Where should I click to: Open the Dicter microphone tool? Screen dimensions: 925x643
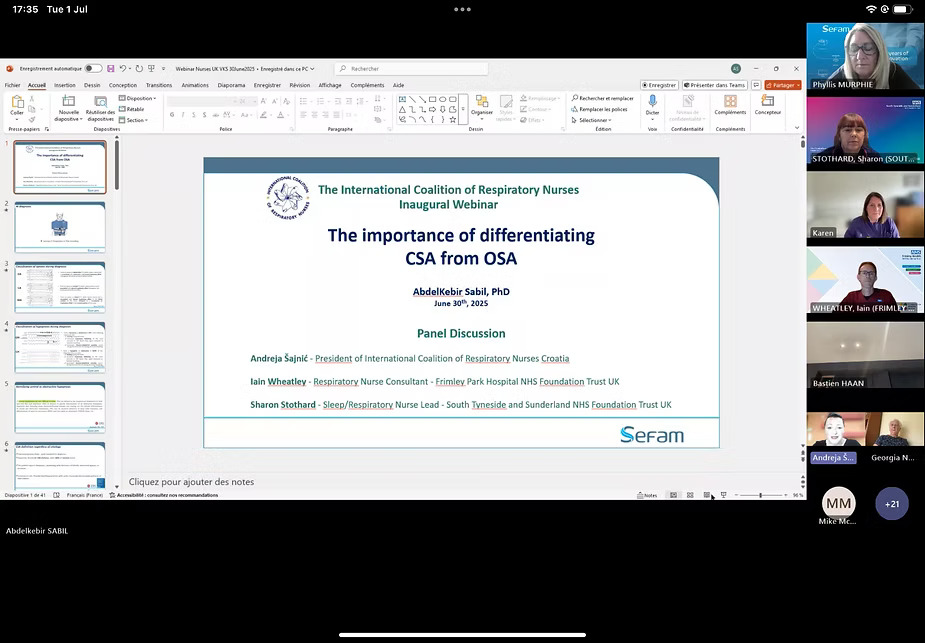coord(652,103)
